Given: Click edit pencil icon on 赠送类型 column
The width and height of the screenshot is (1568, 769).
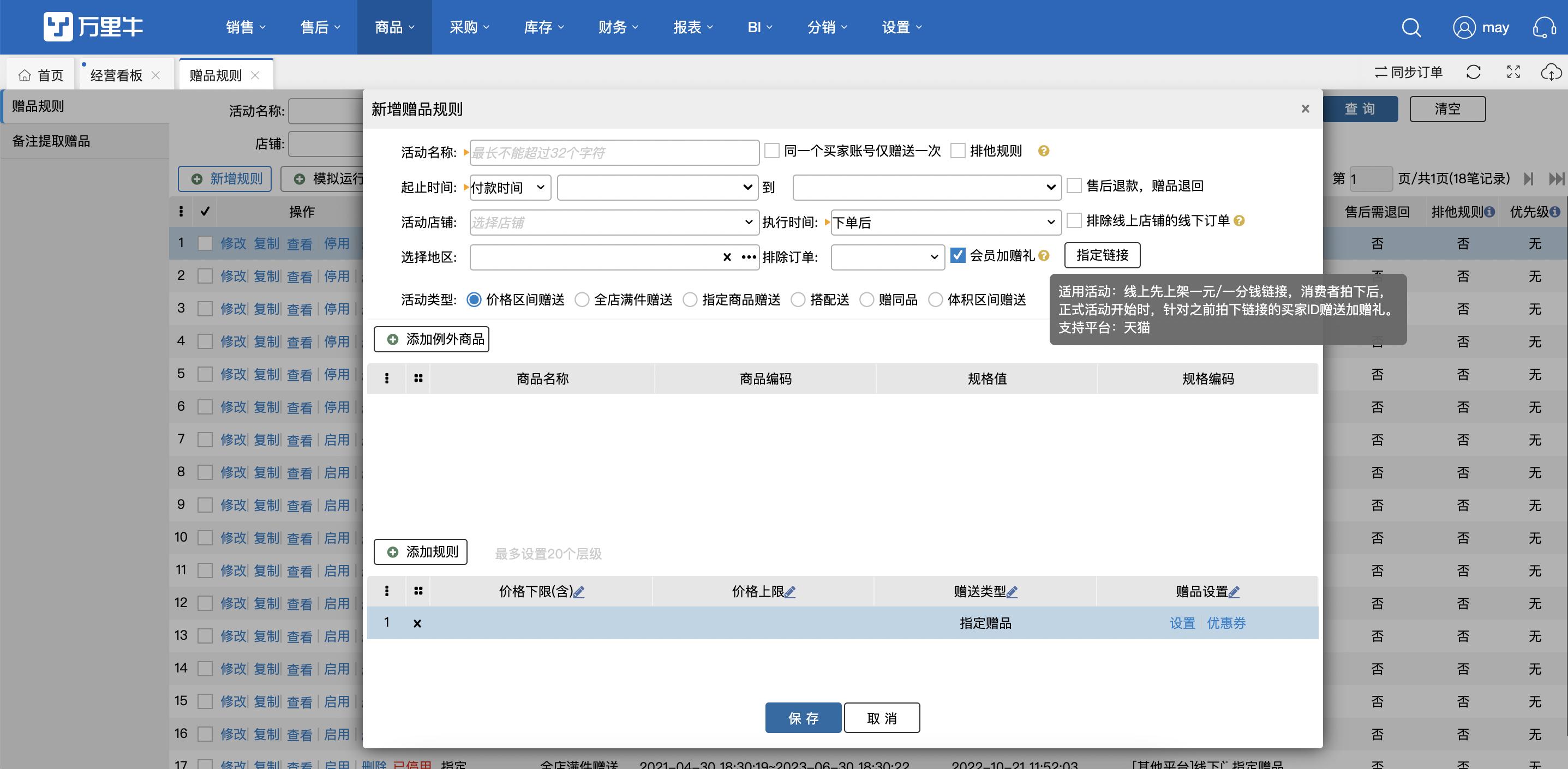Looking at the screenshot, I should [x=1012, y=591].
